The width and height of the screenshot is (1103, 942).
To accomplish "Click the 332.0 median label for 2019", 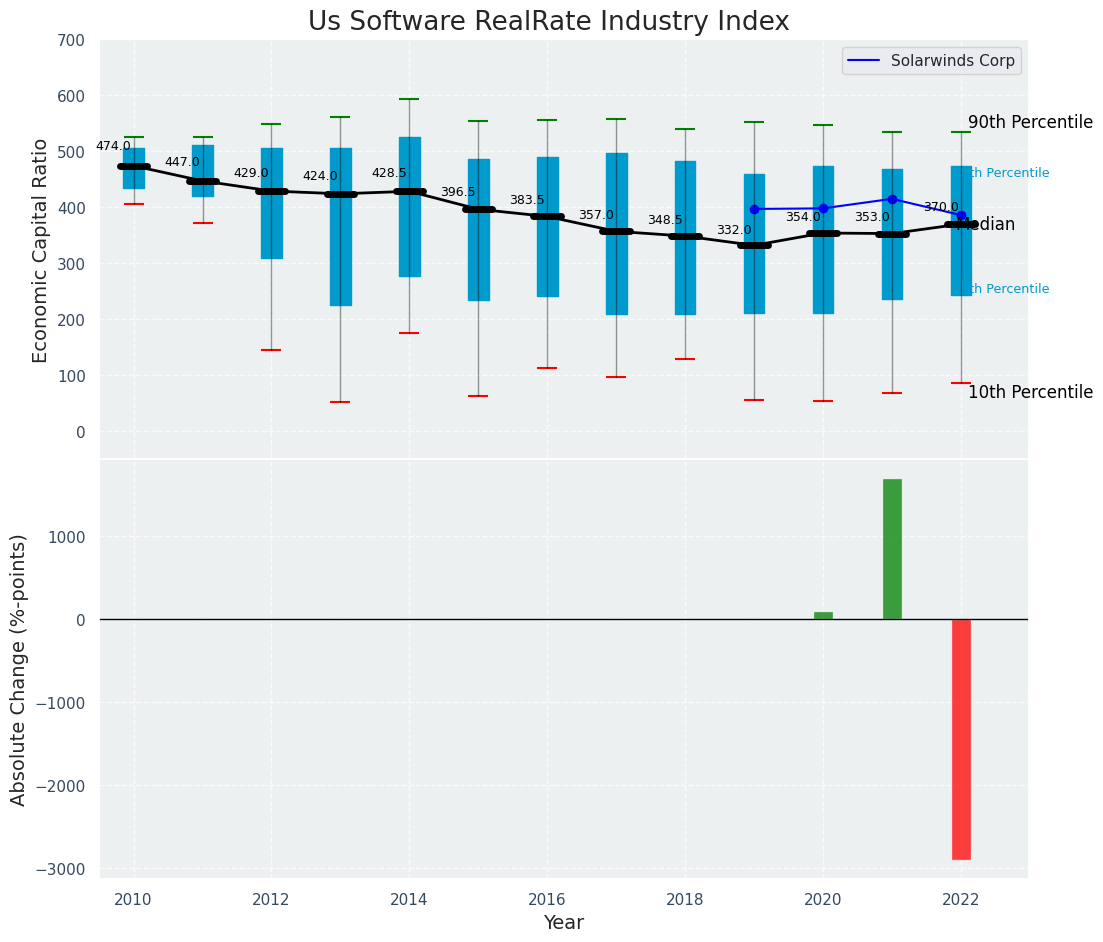I will (734, 230).
